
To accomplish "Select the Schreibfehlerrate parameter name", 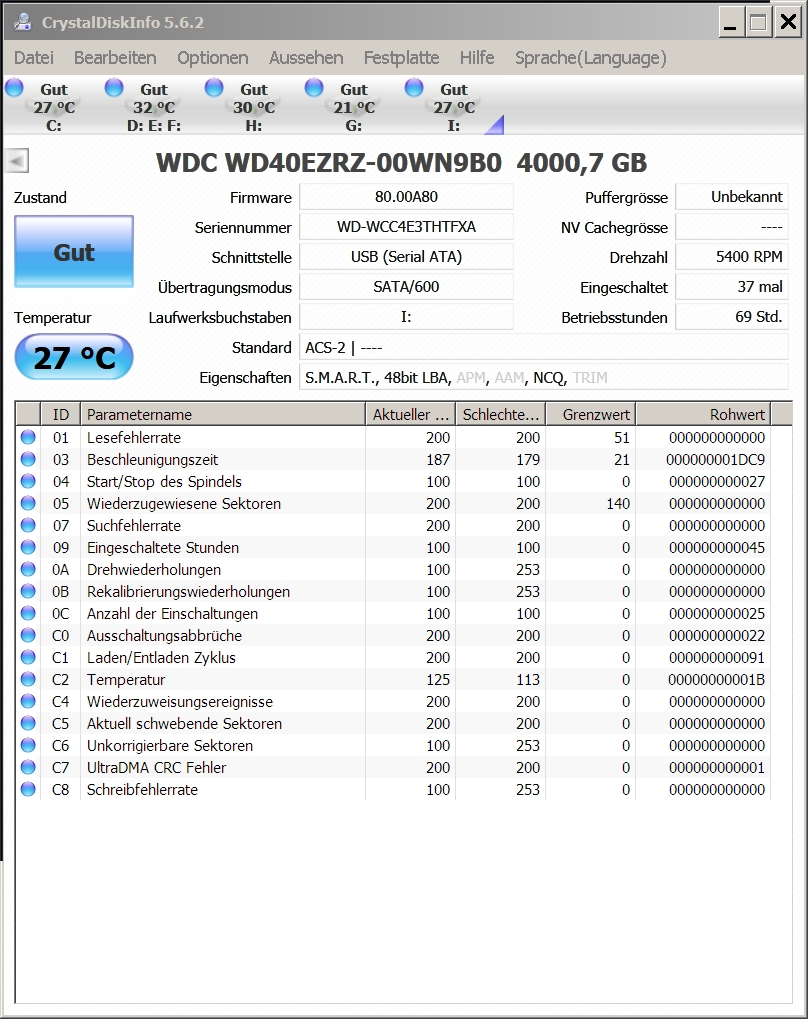I will click(x=142, y=790).
